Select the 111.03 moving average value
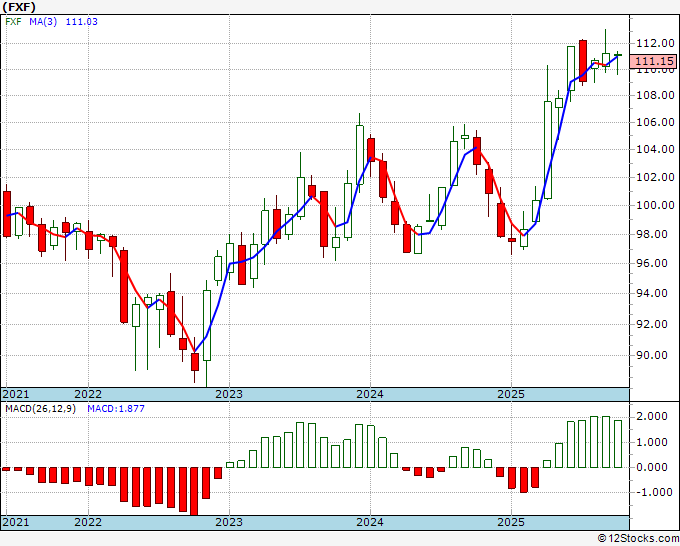 click(82, 22)
